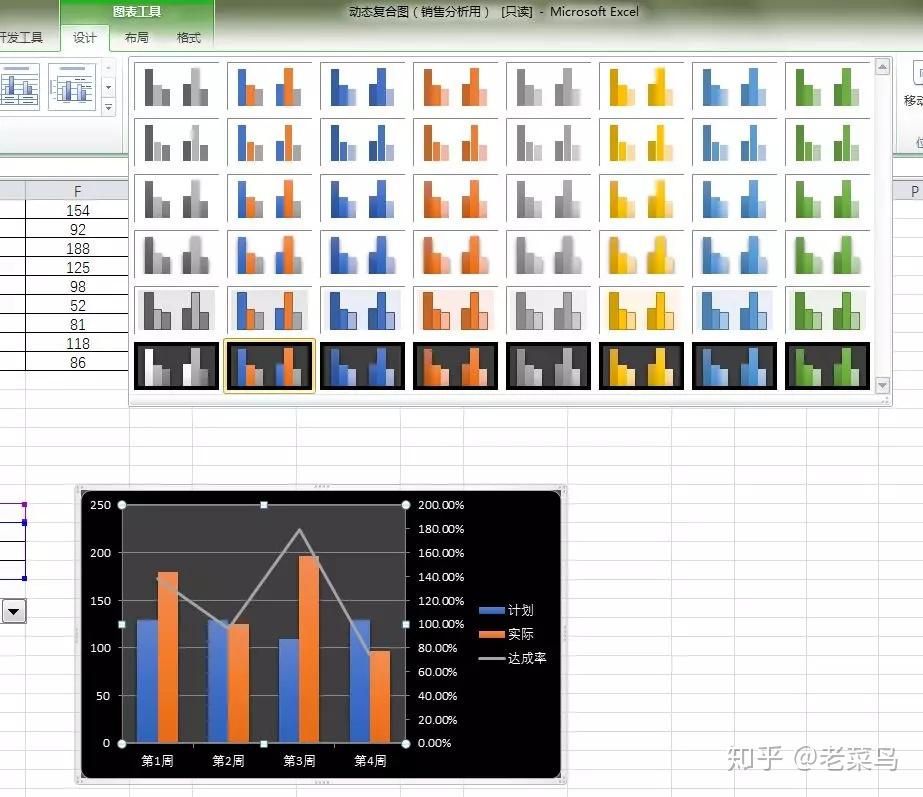Viewport: 923px width, 797px height.
Task: Click 达成率 legend entry in chart
Action: (x=513, y=658)
